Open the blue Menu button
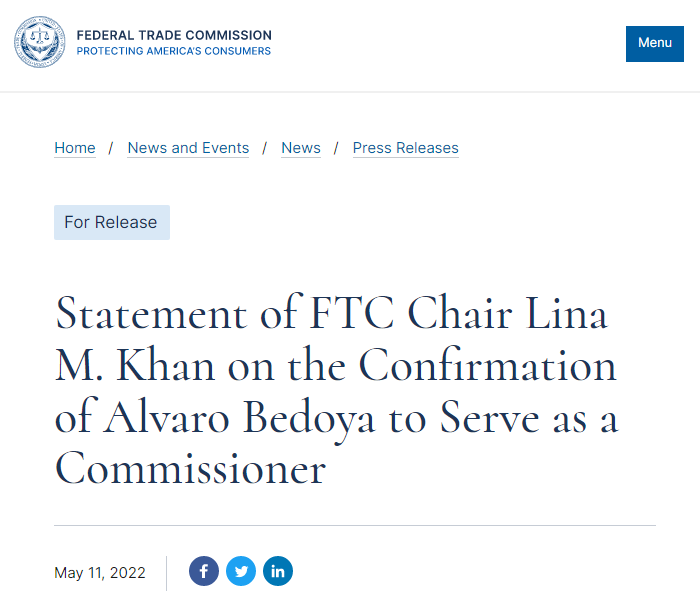Screen dimensions: 700x610 pos(655,43)
